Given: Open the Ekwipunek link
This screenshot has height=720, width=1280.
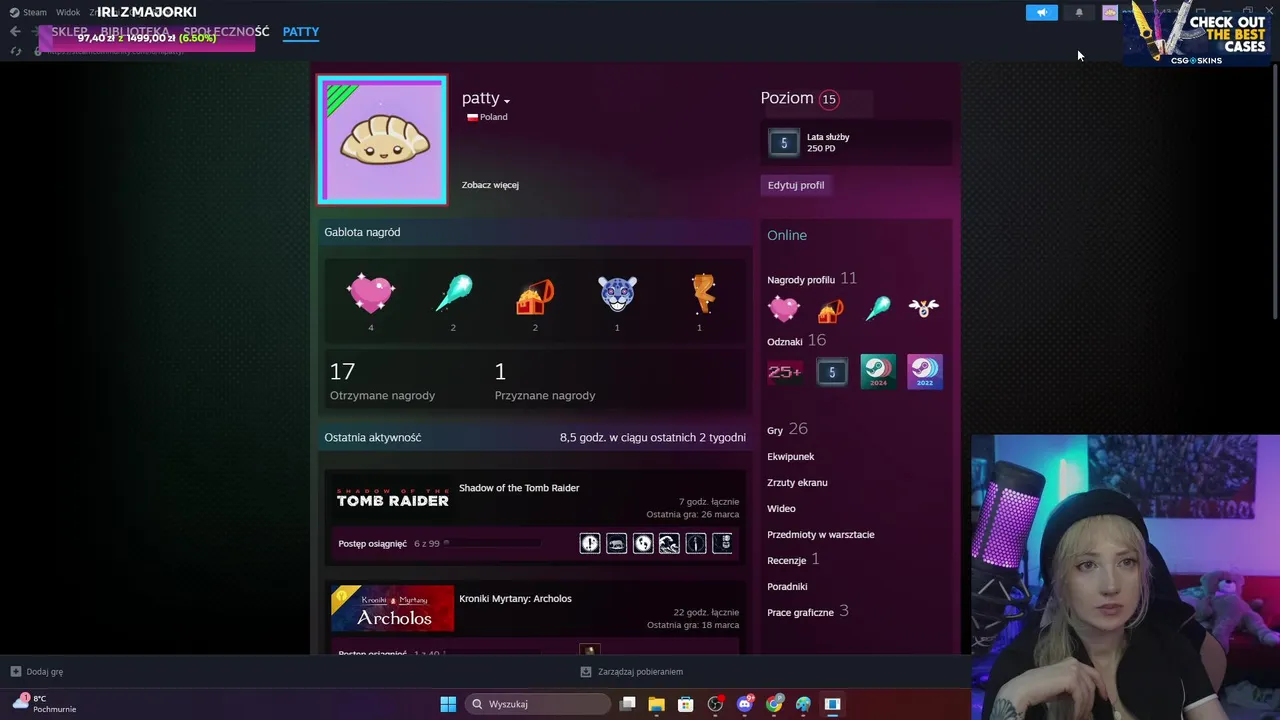Looking at the screenshot, I should pyautogui.click(x=791, y=457).
